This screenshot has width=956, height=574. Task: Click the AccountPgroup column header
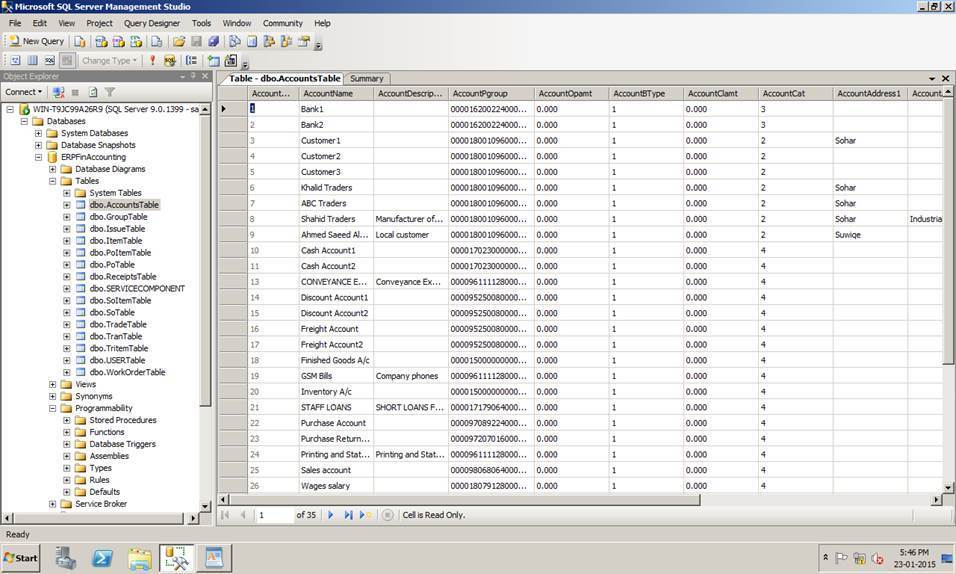click(491, 93)
